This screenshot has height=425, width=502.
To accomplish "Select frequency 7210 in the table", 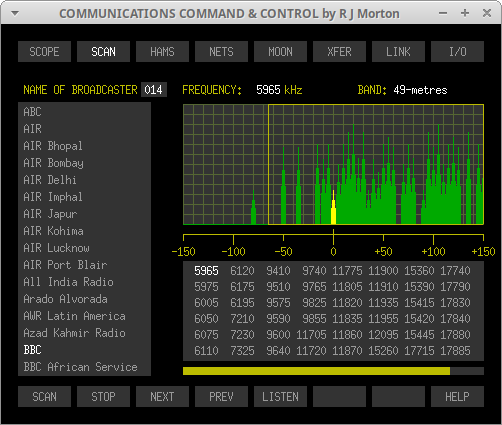I will coord(242,319).
